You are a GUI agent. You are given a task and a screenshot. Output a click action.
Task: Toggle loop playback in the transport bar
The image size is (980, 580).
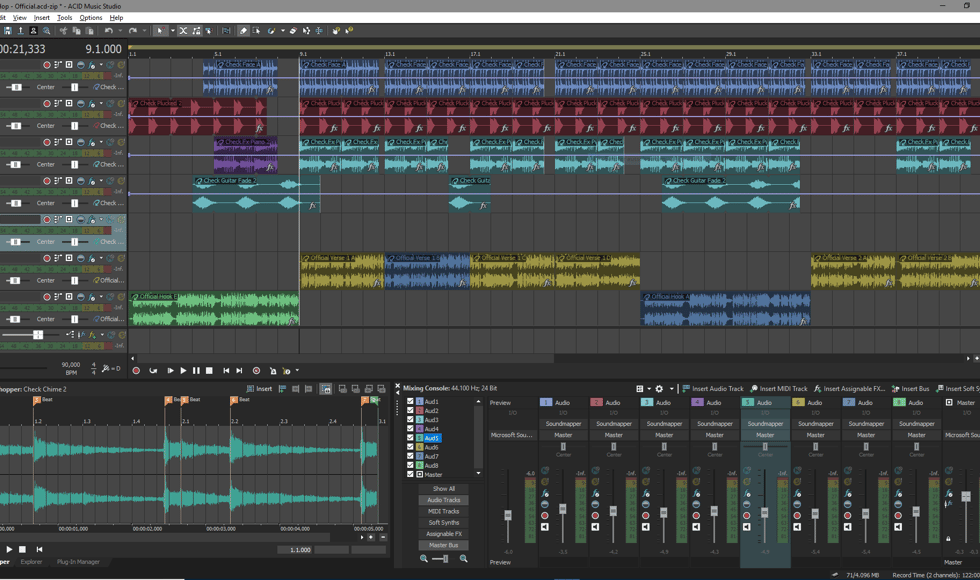(x=153, y=371)
